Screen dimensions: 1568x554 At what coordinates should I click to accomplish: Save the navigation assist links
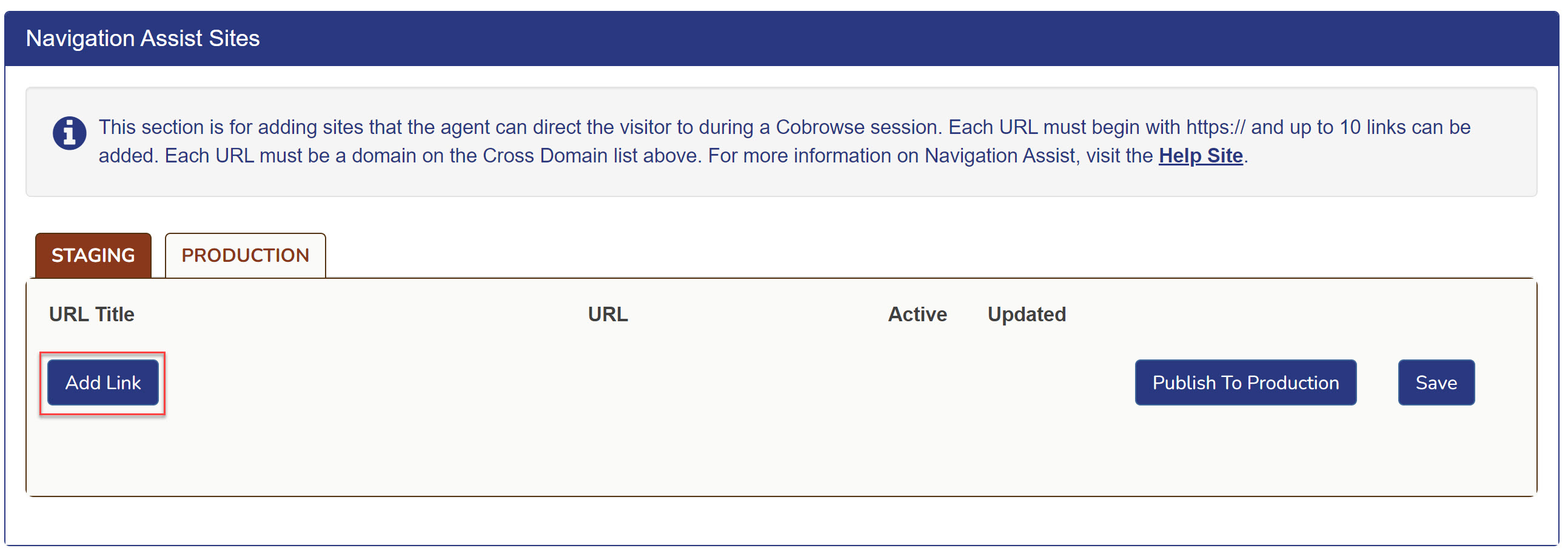1435,382
